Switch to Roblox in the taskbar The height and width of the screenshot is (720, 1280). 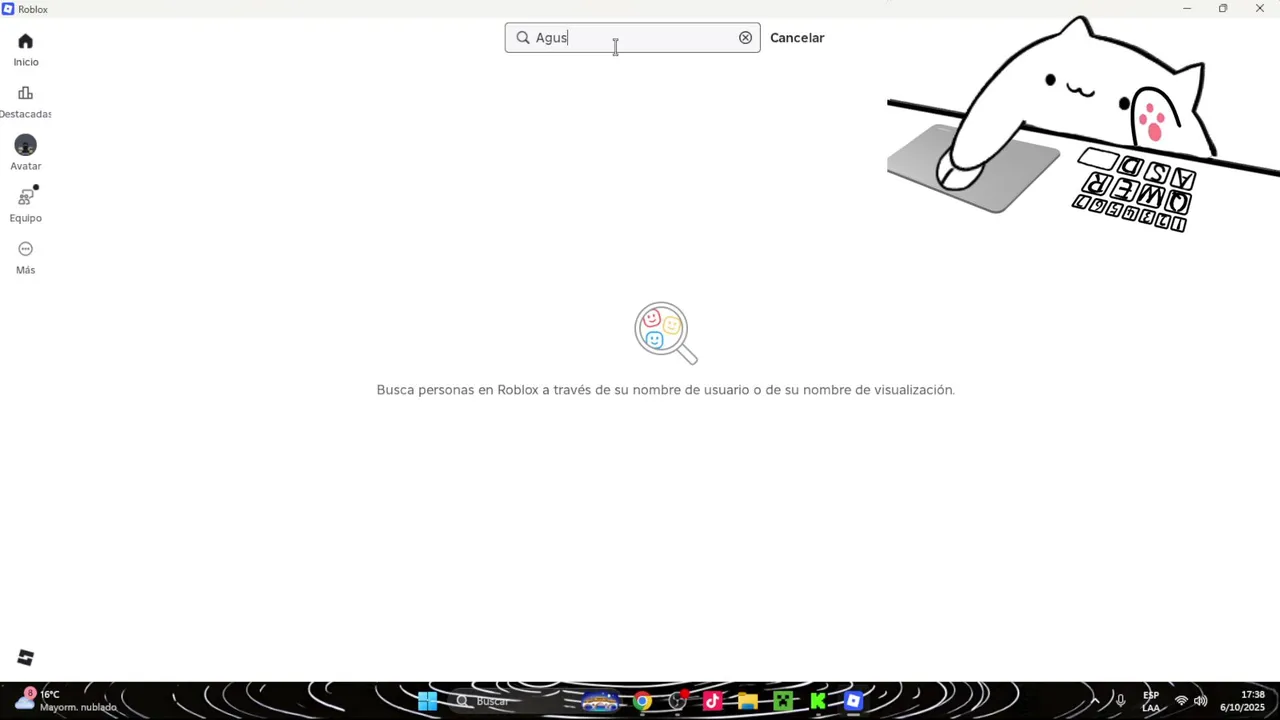point(853,701)
